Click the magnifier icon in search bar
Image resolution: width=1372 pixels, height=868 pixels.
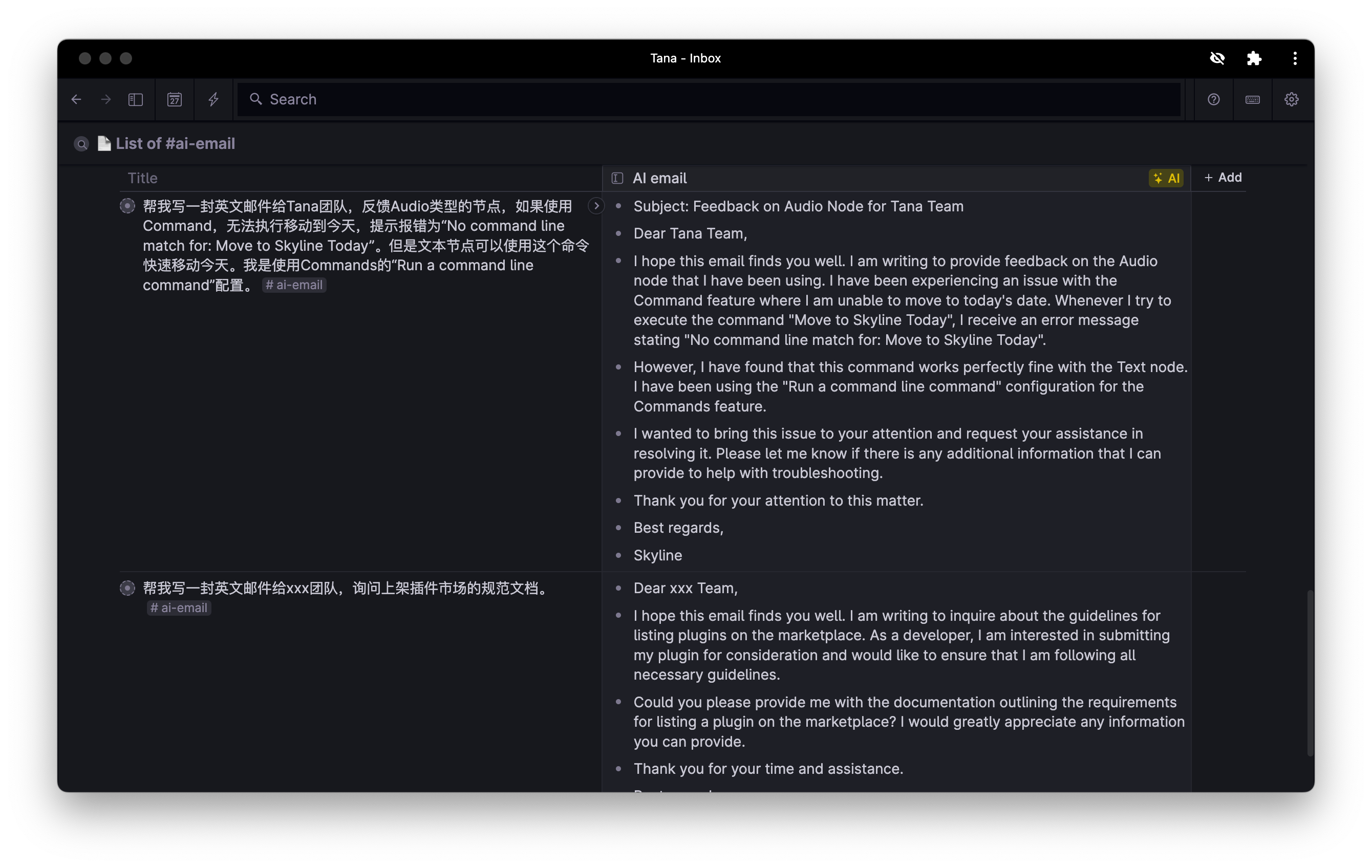tap(256, 99)
